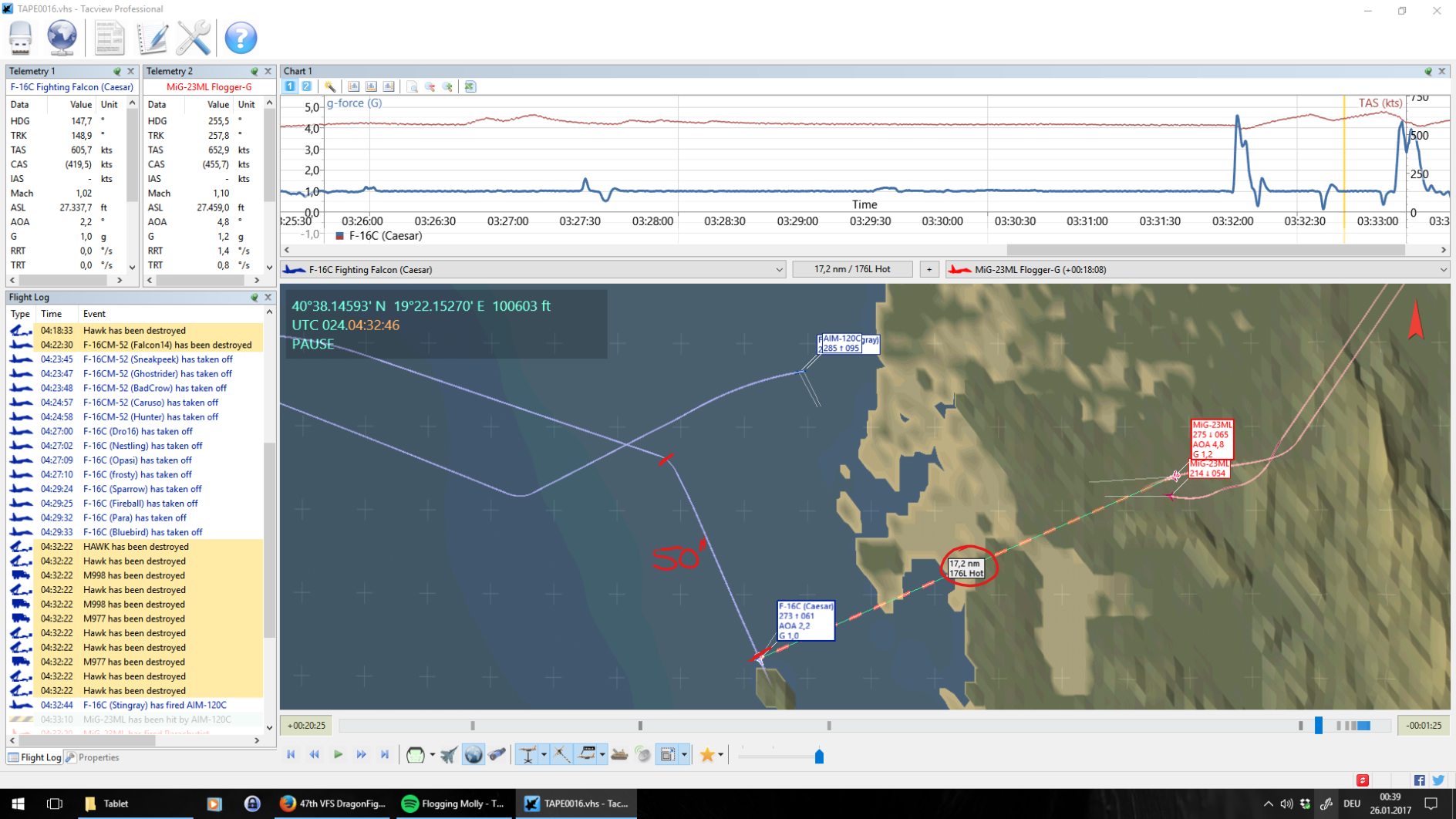Click the fast forward playback button

(x=361, y=755)
